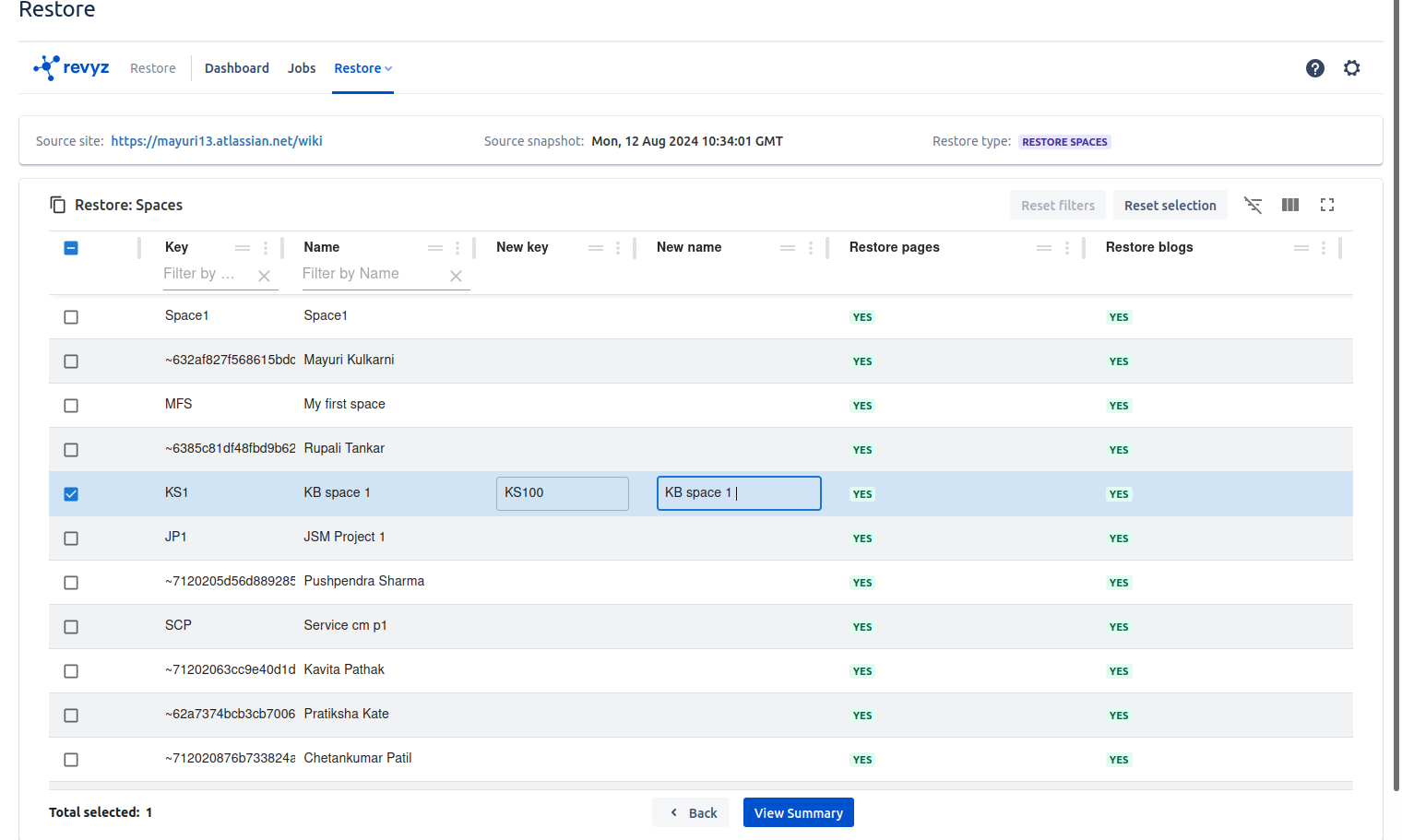Toggle the select-all header checkbox
This screenshot has height=840, width=1402.
[71, 248]
